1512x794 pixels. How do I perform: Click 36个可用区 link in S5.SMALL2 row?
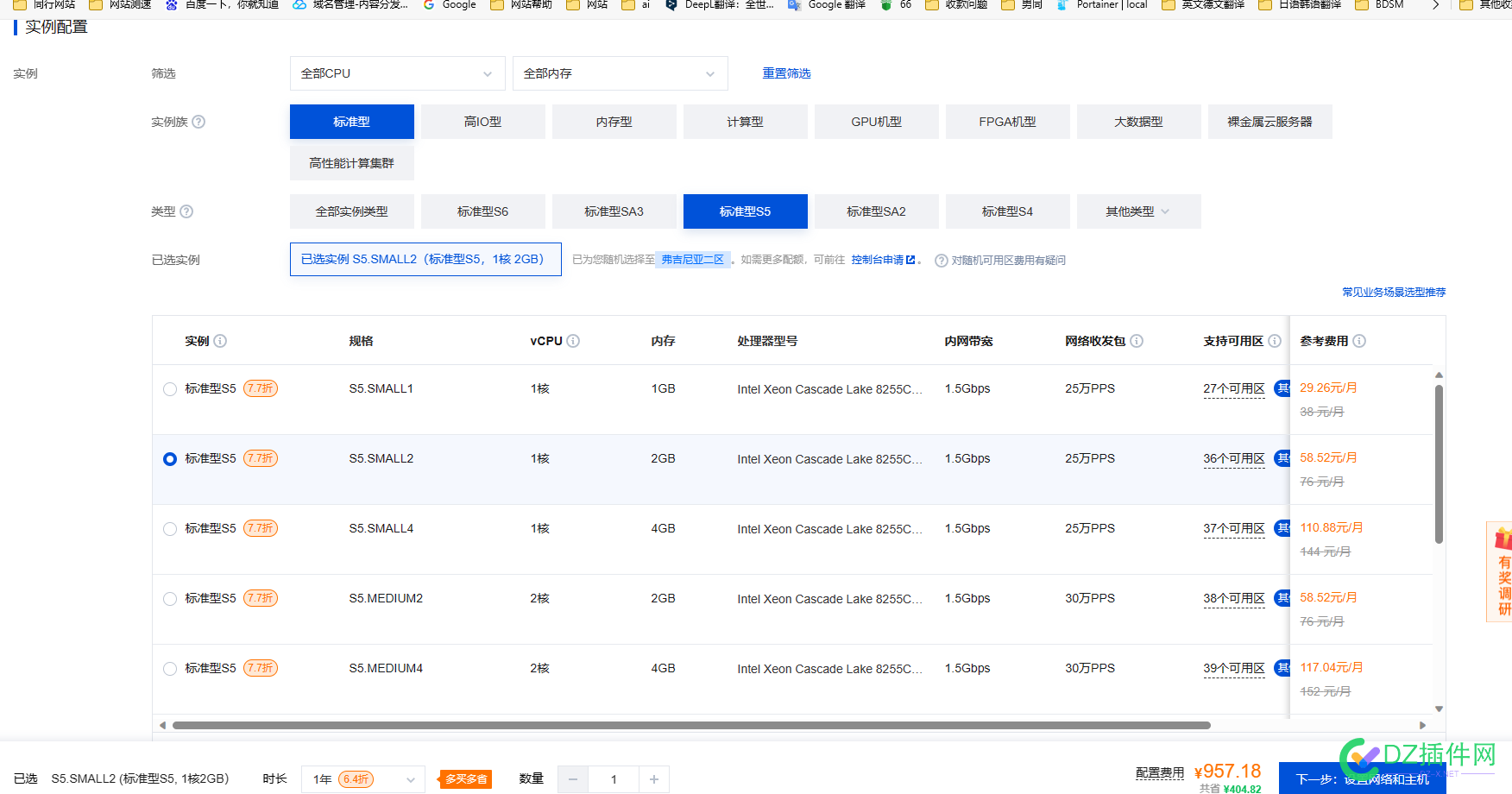pos(1234,458)
